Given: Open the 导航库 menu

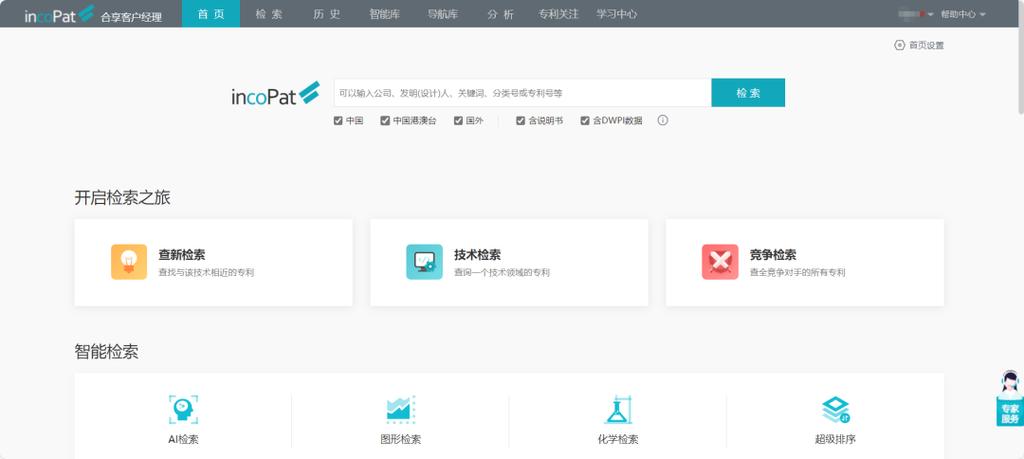Looking at the screenshot, I should pyautogui.click(x=443, y=14).
